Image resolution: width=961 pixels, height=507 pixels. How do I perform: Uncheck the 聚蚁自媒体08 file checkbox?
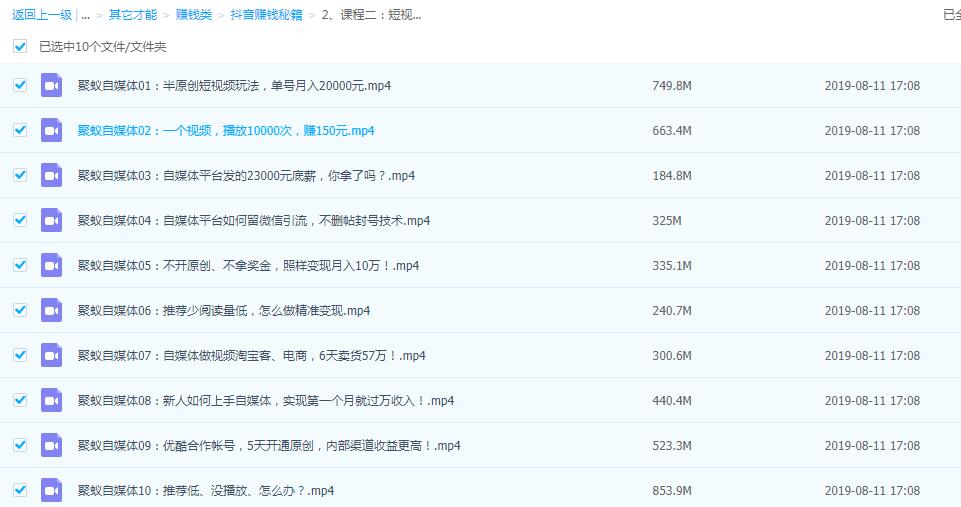(20, 401)
